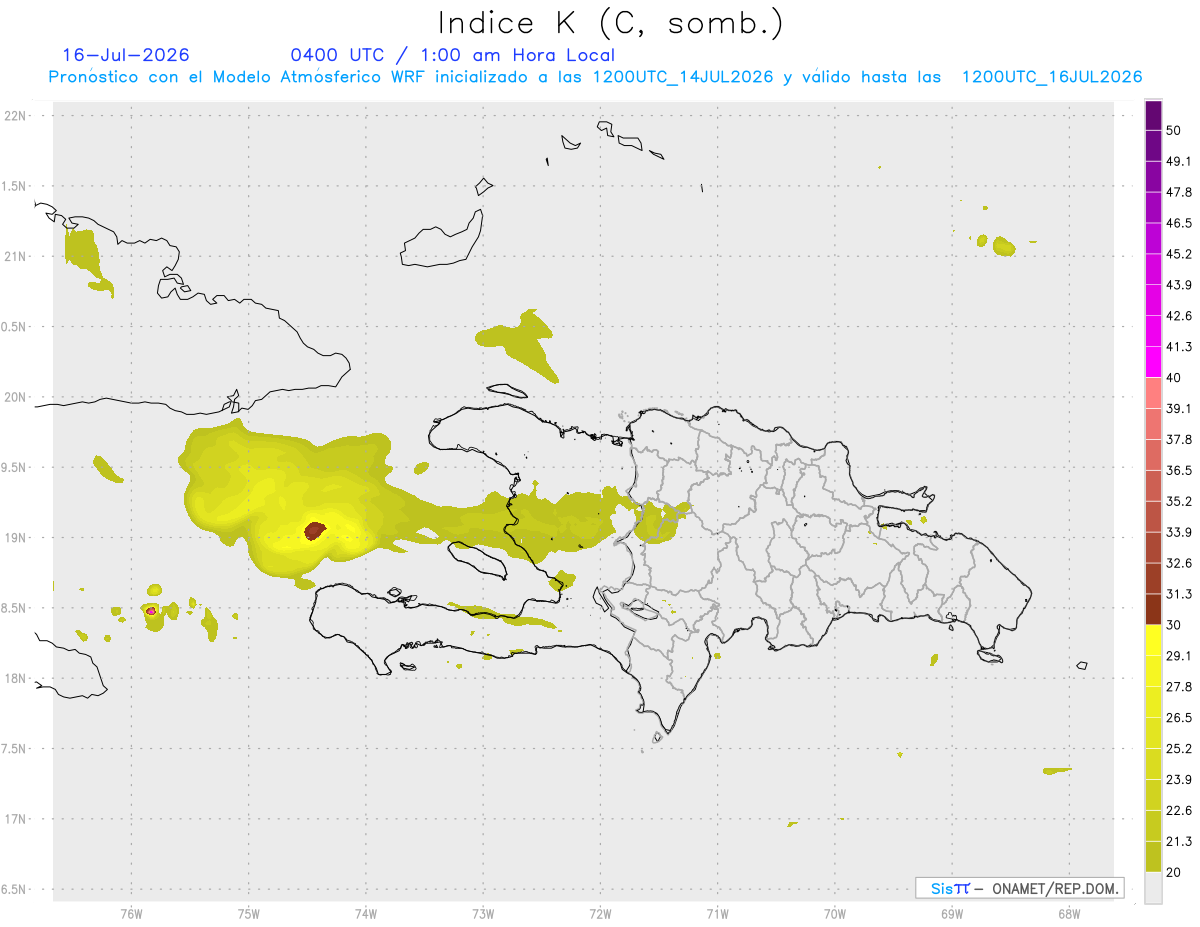Viewport: 1200px width, 927px height.
Task: Click the '19N' latitude axis label
Action: (x=16, y=538)
